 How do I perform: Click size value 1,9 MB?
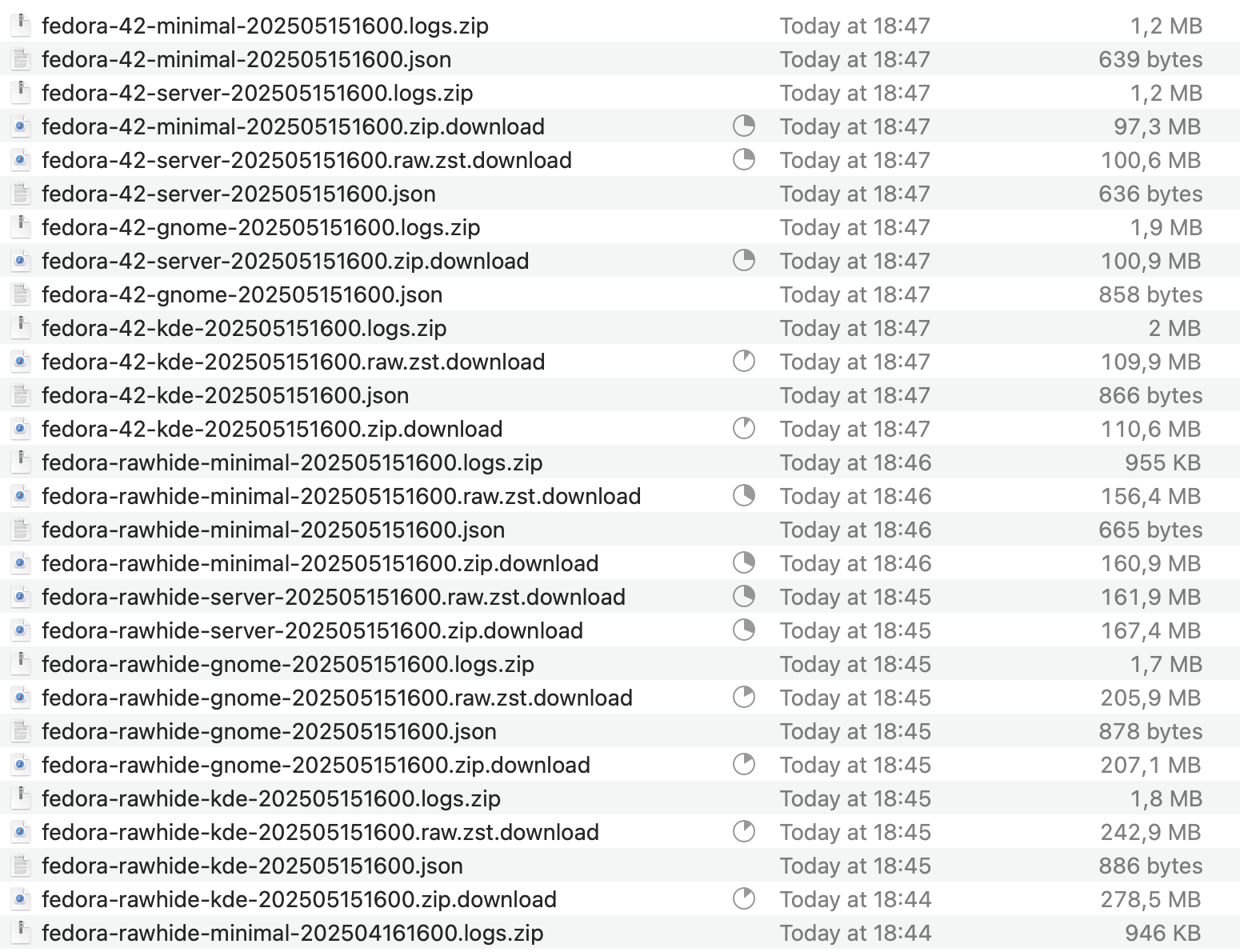pyautogui.click(x=1166, y=227)
